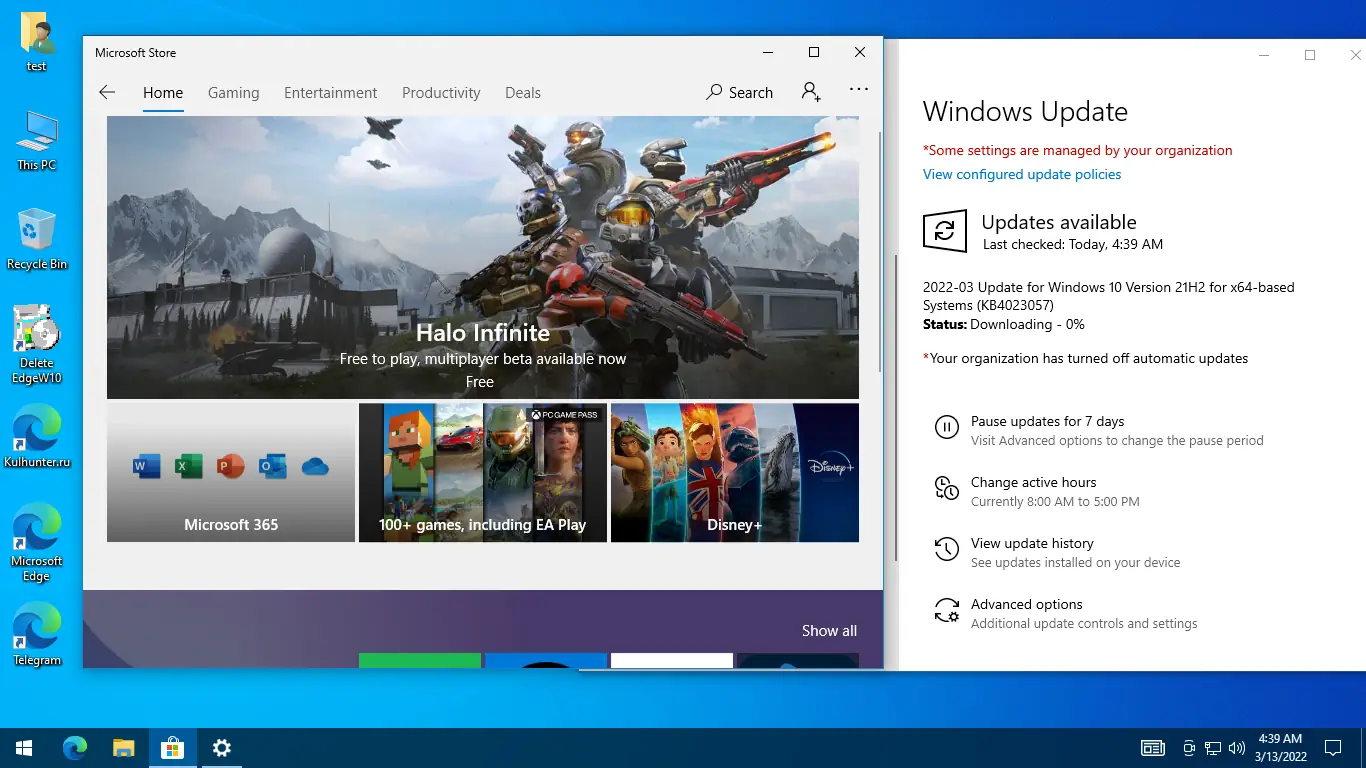
Task: Open the Windows Start menu
Action: tap(24, 748)
